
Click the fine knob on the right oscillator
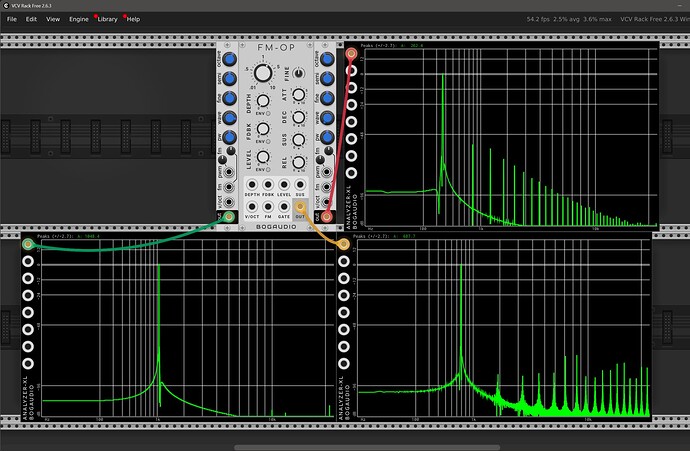pos(327,98)
